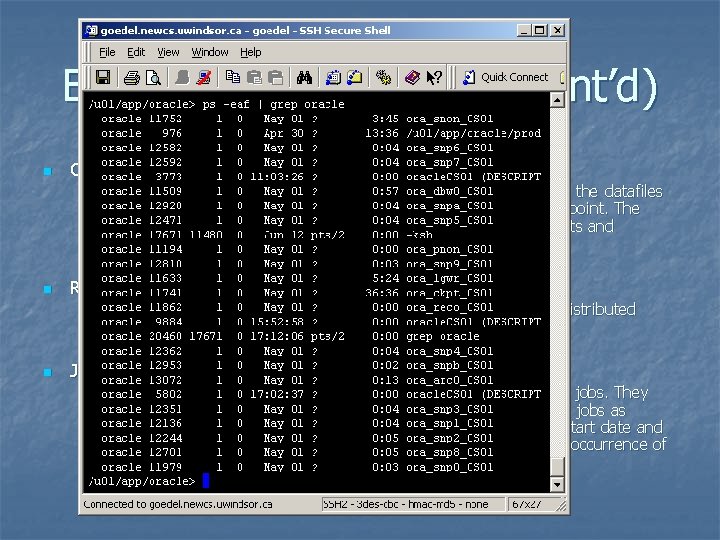This screenshot has width=720, height=540.
Task: Click PID 11753 in the process list
Action: pyautogui.click(x=165, y=119)
